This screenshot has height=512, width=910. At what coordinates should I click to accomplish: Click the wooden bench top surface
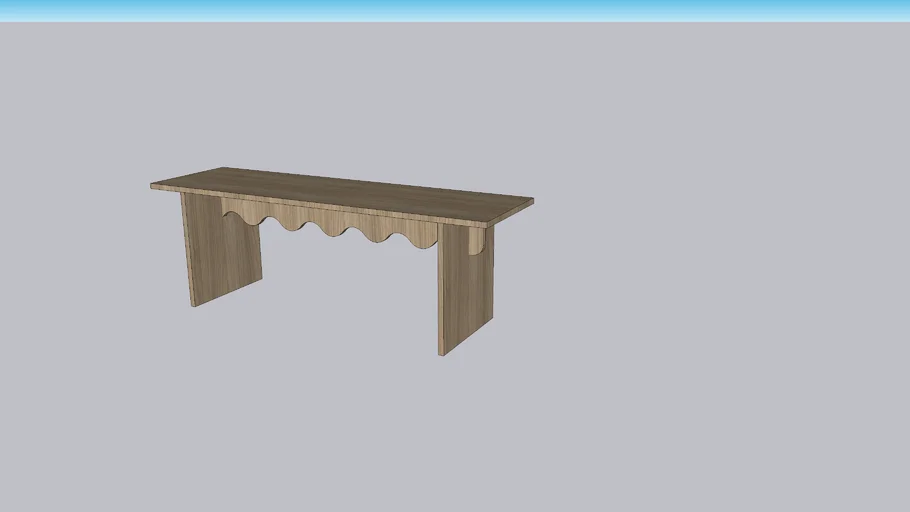(x=340, y=192)
